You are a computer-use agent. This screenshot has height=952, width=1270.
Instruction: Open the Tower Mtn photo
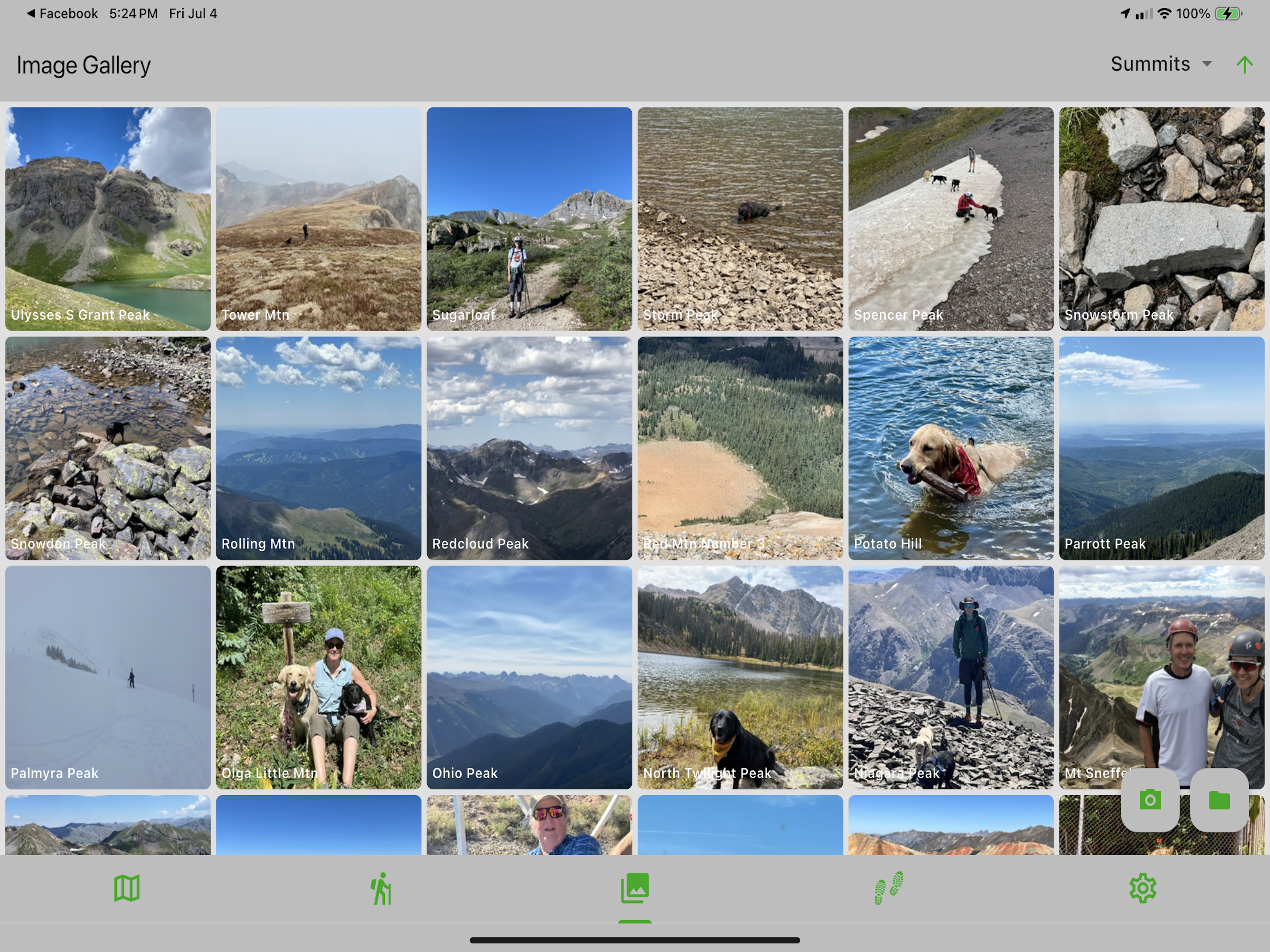318,219
